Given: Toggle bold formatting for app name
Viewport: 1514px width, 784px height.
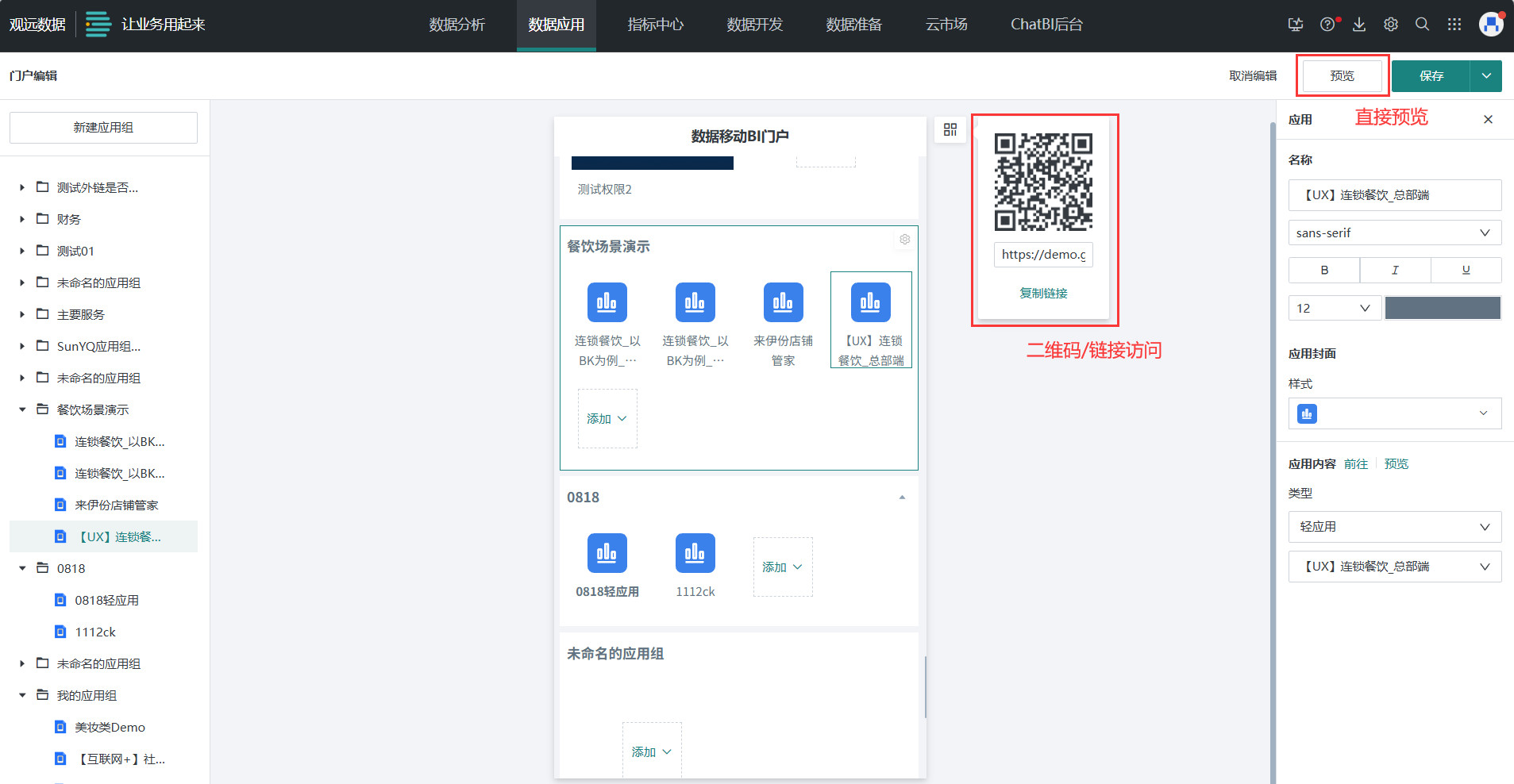Looking at the screenshot, I should click(x=1323, y=270).
